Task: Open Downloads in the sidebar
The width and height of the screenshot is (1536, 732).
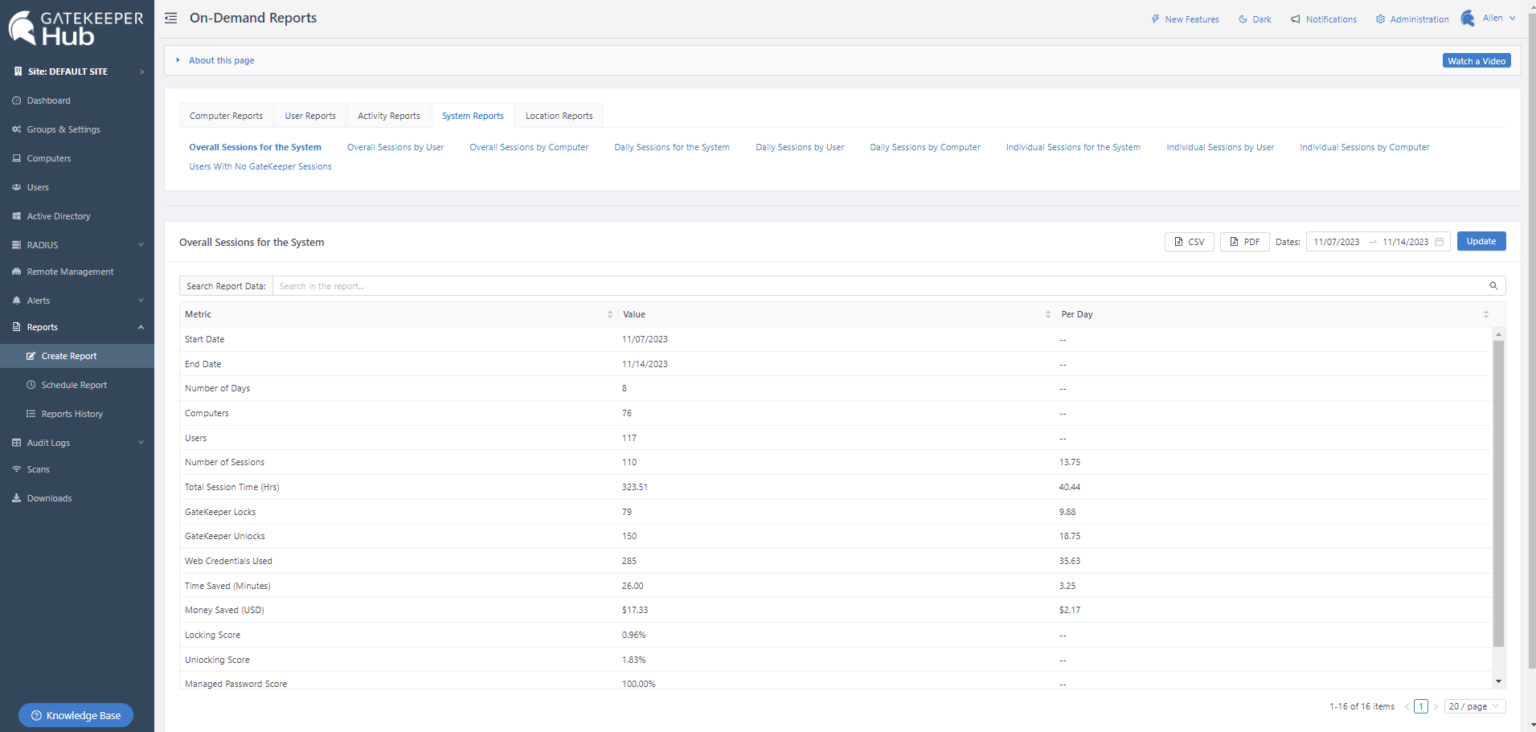Action: pos(49,498)
